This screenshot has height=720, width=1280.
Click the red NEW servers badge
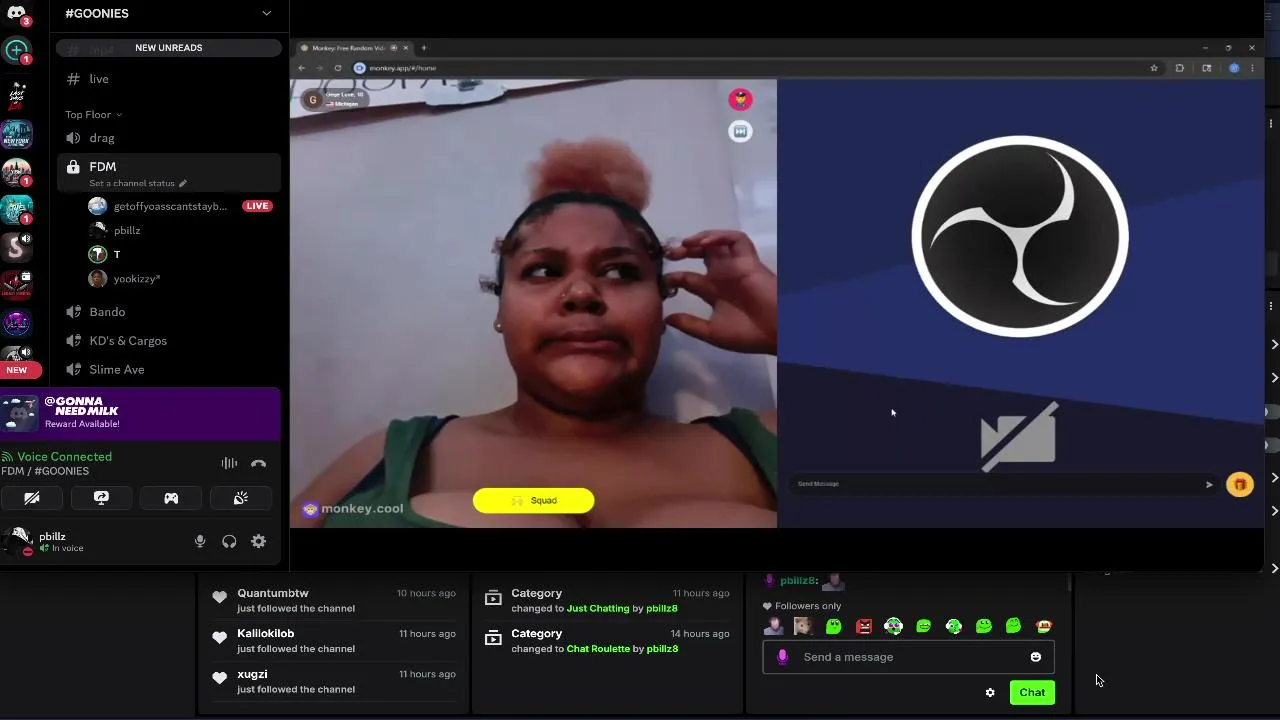click(19, 370)
